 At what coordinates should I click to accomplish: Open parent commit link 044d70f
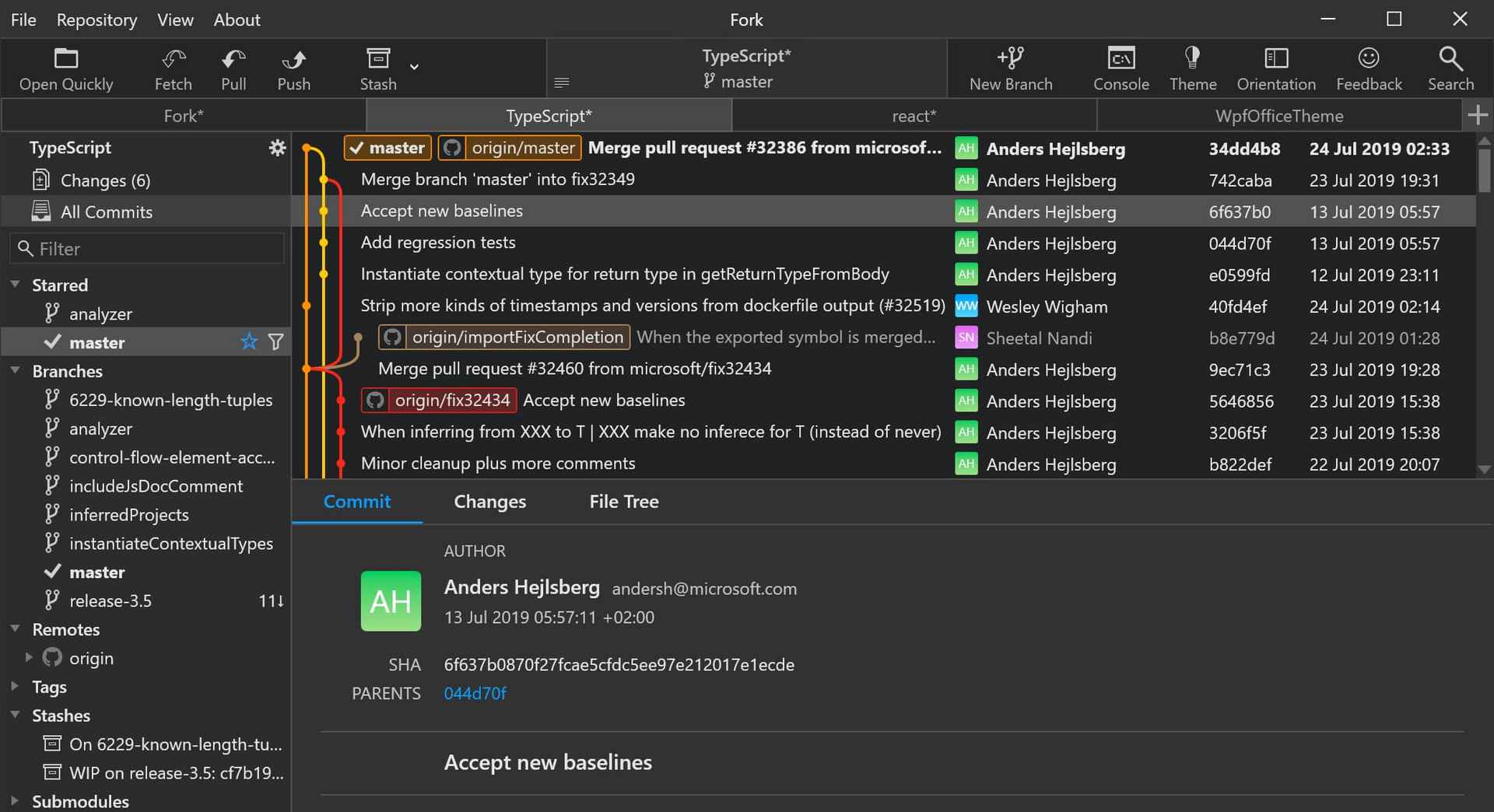475,693
